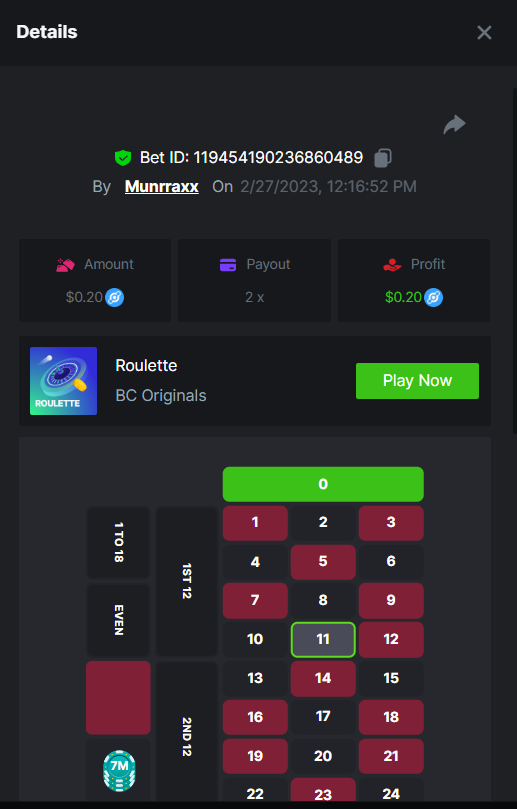Screen dimensions: 517x809
Task: Click the currency coin icon beside Amount
Action: tap(115, 298)
